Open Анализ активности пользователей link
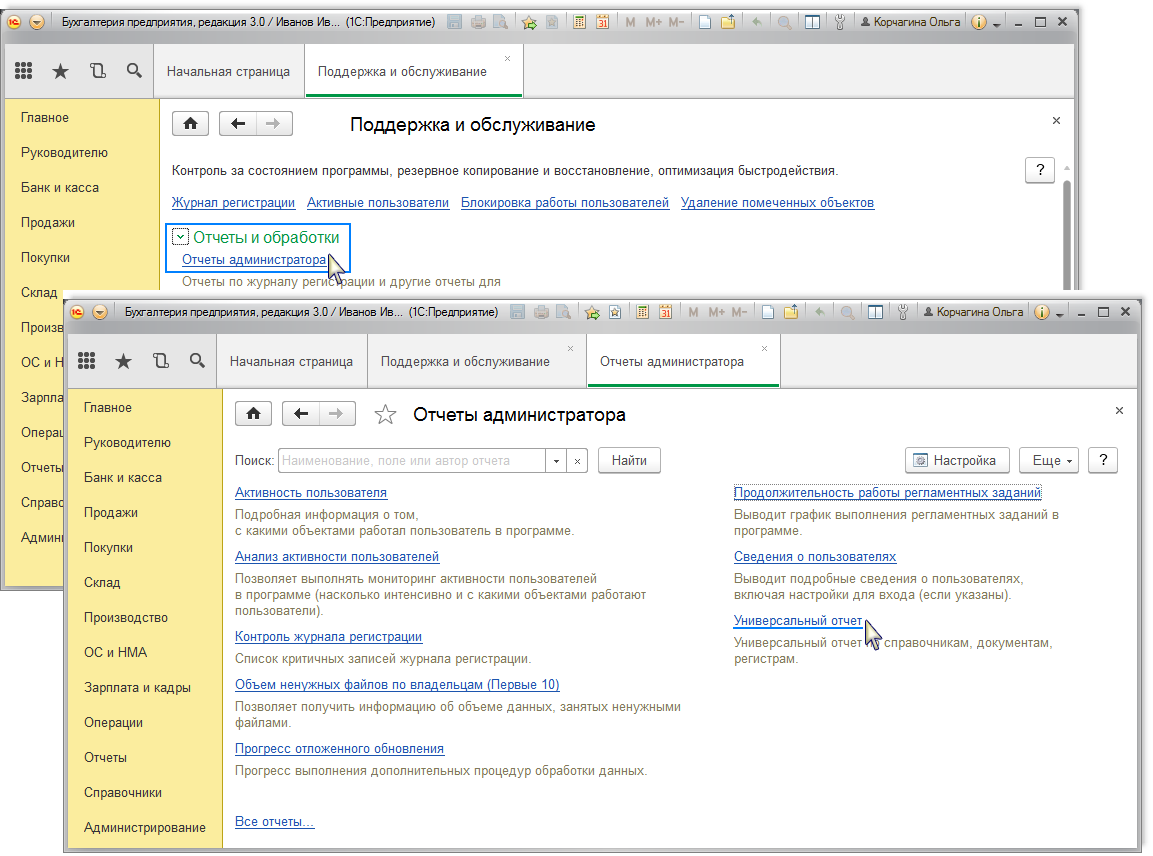The image size is (1153, 856). click(337, 557)
